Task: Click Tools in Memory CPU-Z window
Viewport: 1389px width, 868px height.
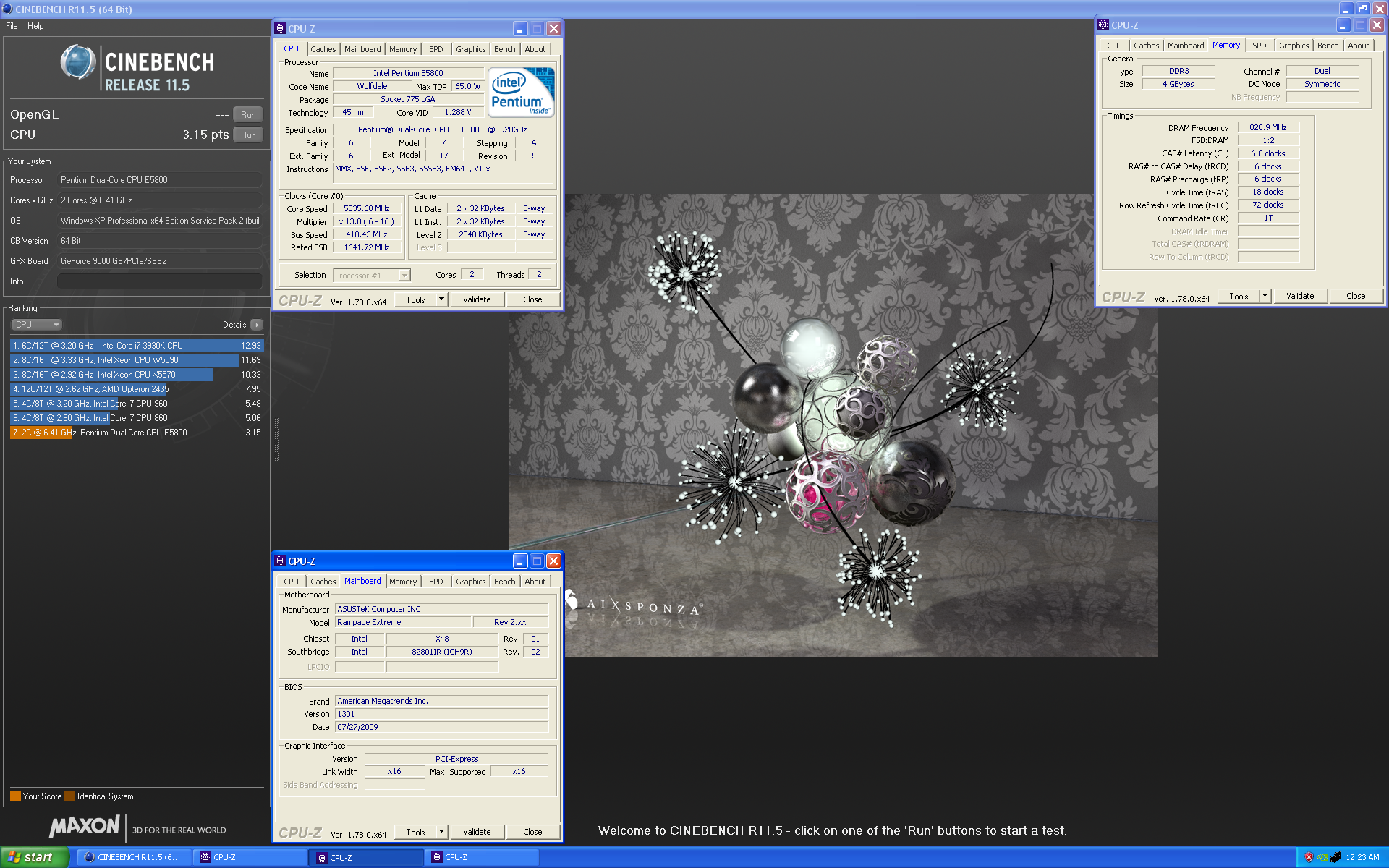Action: tap(1239, 297)
